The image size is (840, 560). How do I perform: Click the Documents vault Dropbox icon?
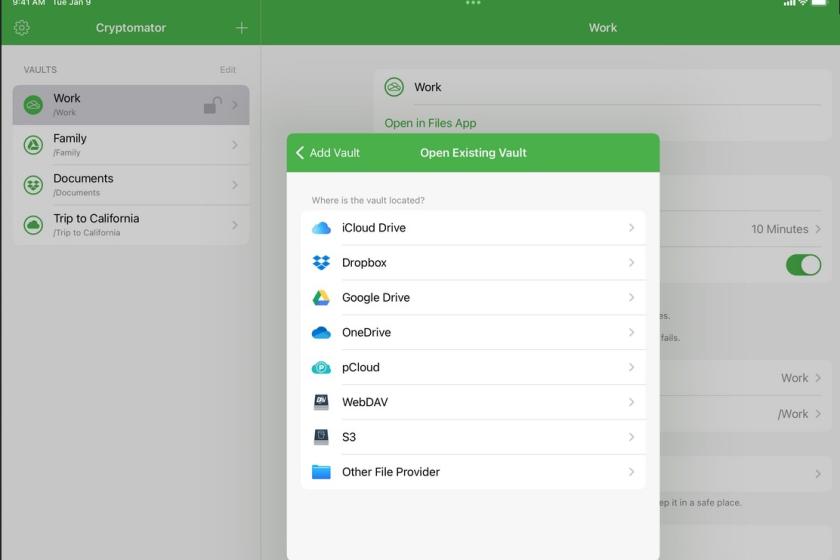pyautogui.click(x=33, y=185)
